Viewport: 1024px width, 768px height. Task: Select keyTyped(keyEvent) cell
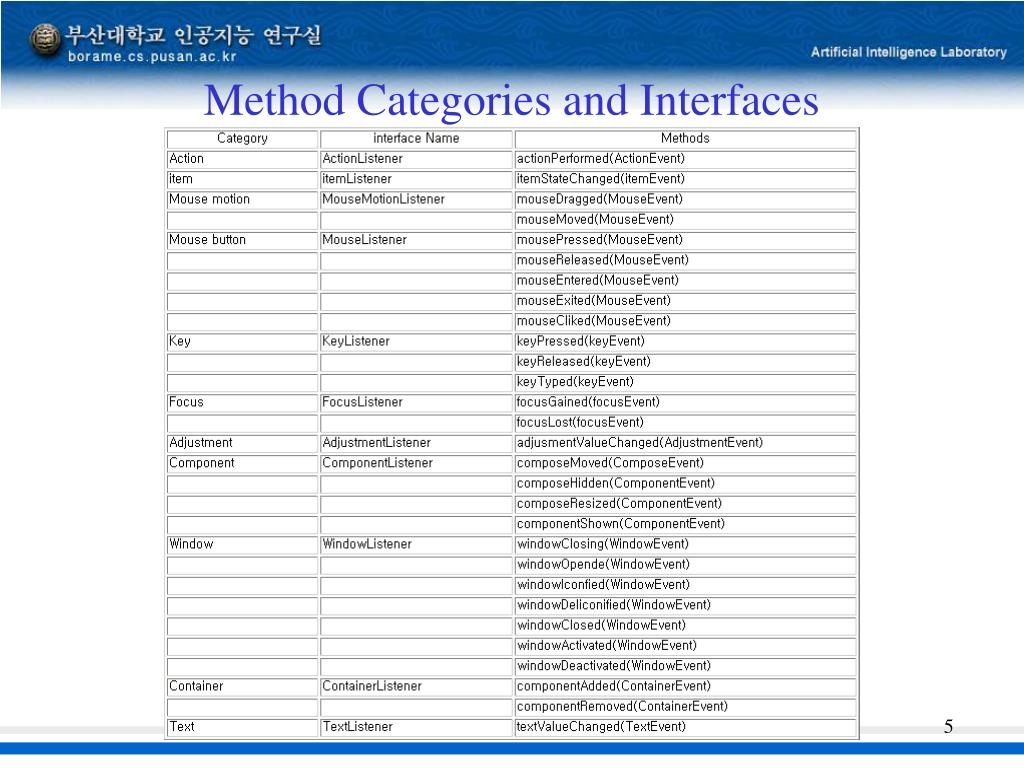[685, 382]
